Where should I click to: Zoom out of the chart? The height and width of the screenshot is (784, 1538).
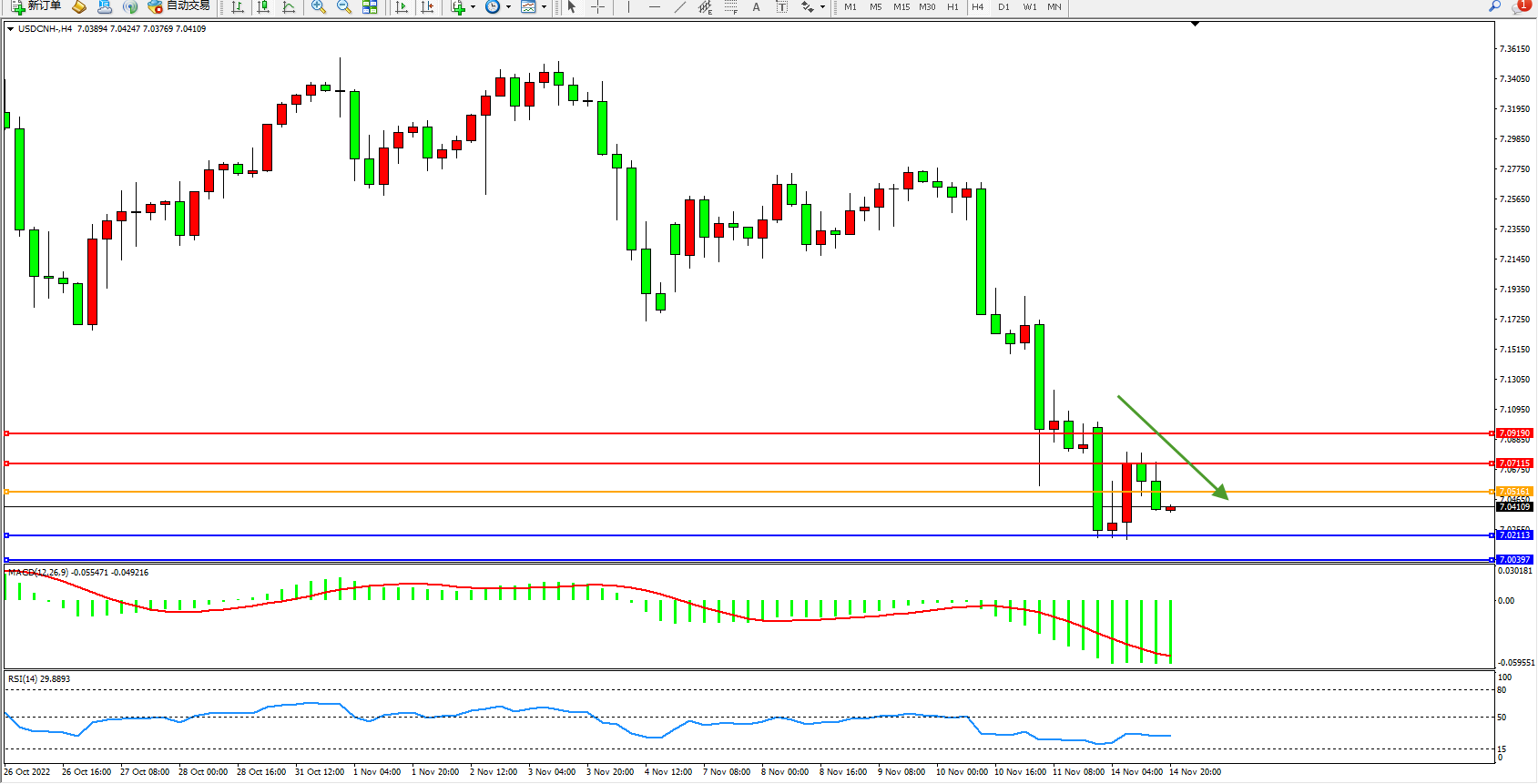pos(344,6)
